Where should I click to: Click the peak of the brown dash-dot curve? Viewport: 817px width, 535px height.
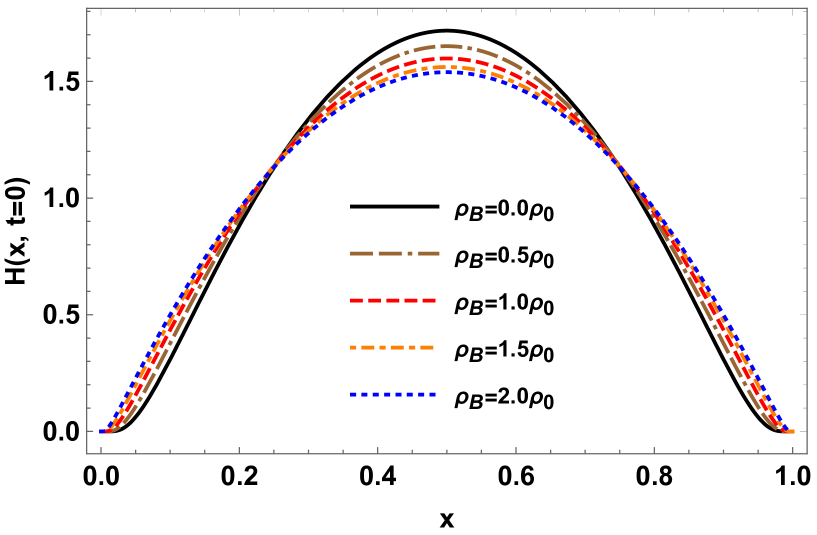coord(447,46)
